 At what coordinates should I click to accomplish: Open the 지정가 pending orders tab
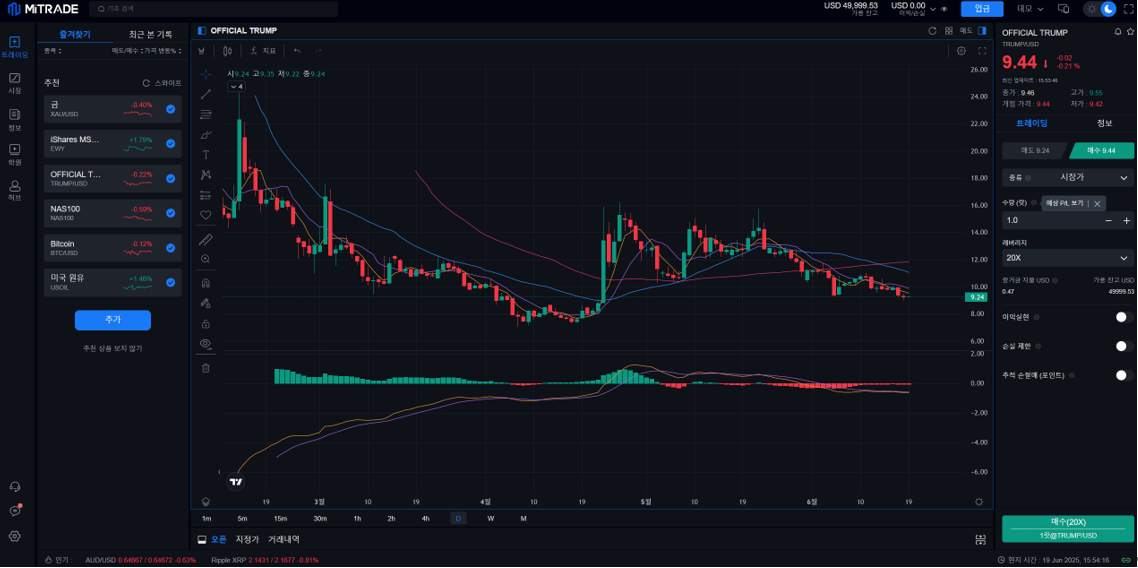point(247,540)
